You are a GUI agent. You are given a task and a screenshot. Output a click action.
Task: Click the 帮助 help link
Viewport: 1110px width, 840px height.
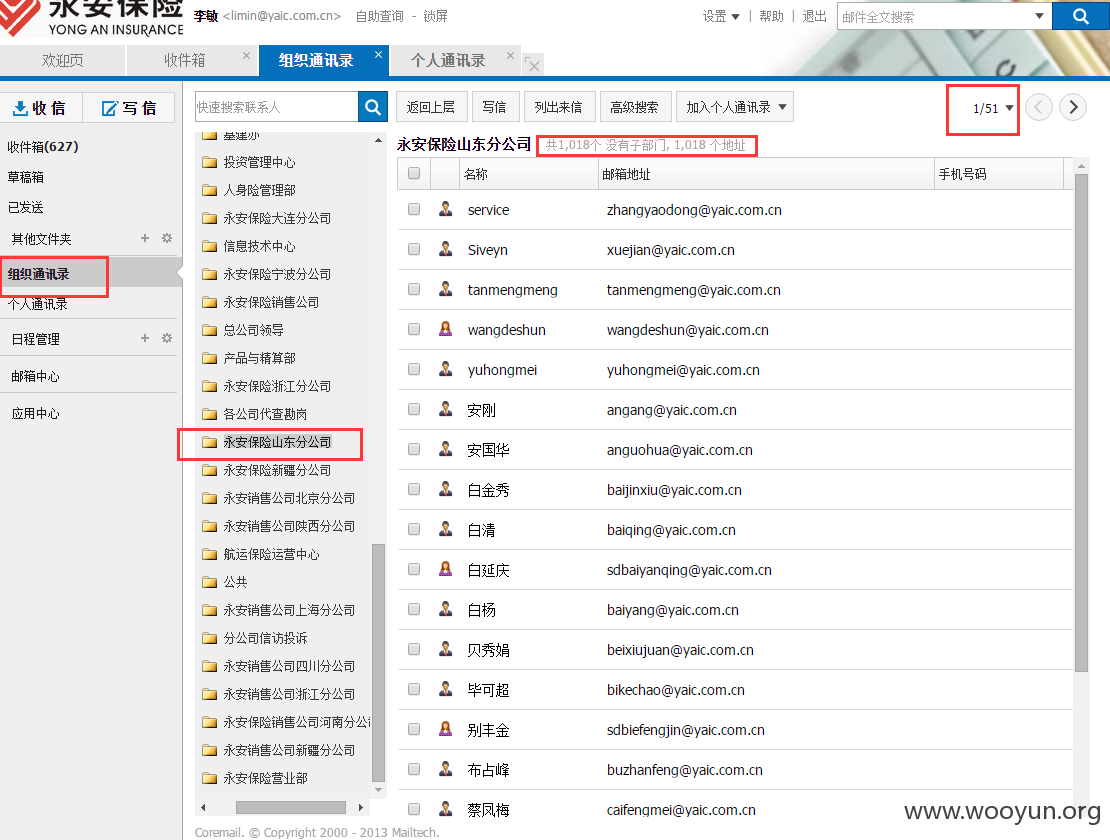tap(771, 16)
